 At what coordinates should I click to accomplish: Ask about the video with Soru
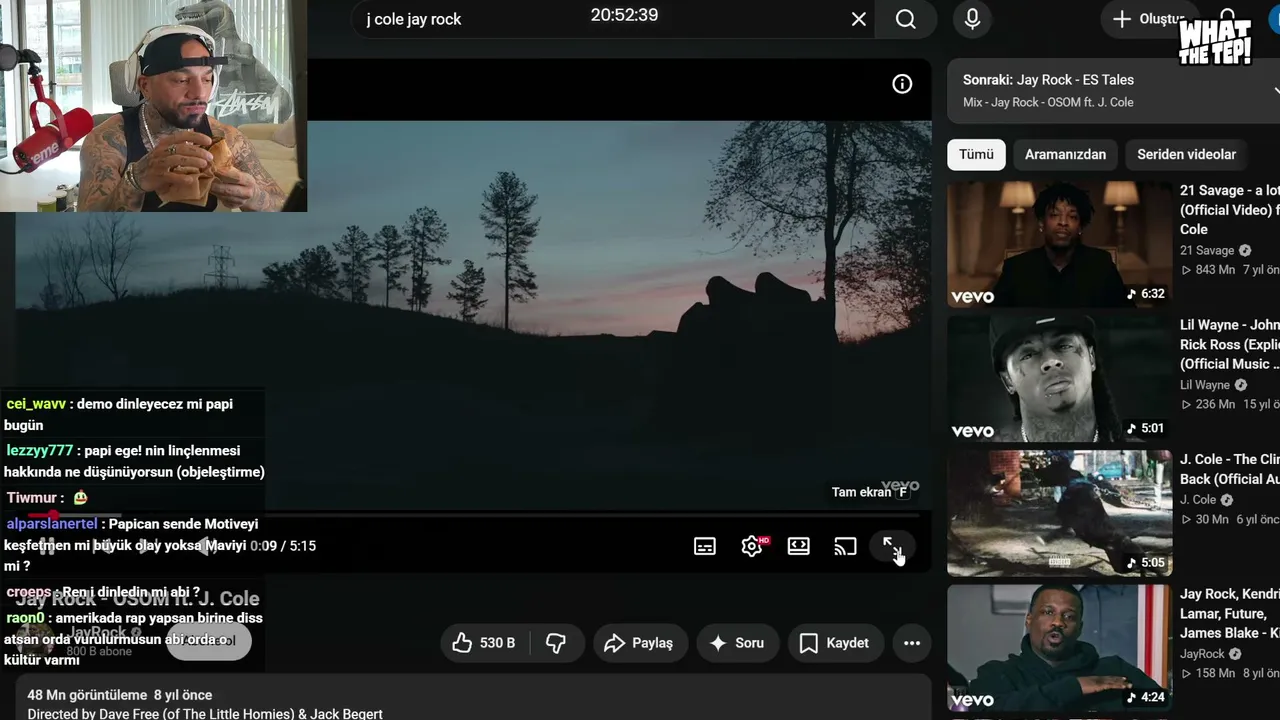coord(737,643)
